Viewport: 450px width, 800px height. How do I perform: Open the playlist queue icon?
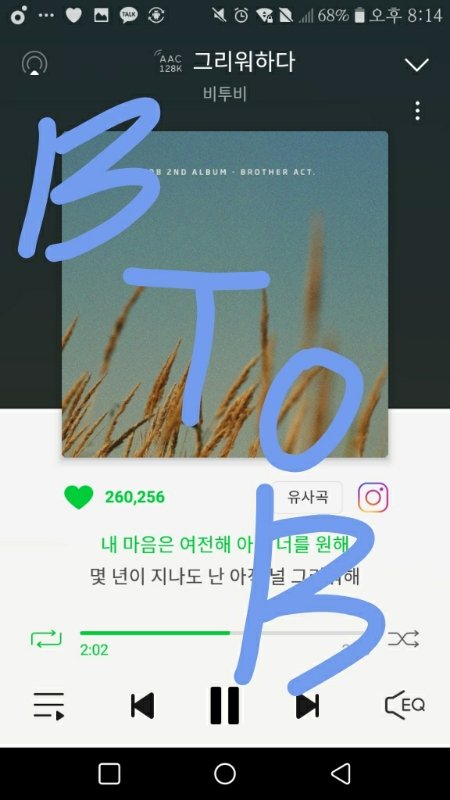(x=49, y=706)
